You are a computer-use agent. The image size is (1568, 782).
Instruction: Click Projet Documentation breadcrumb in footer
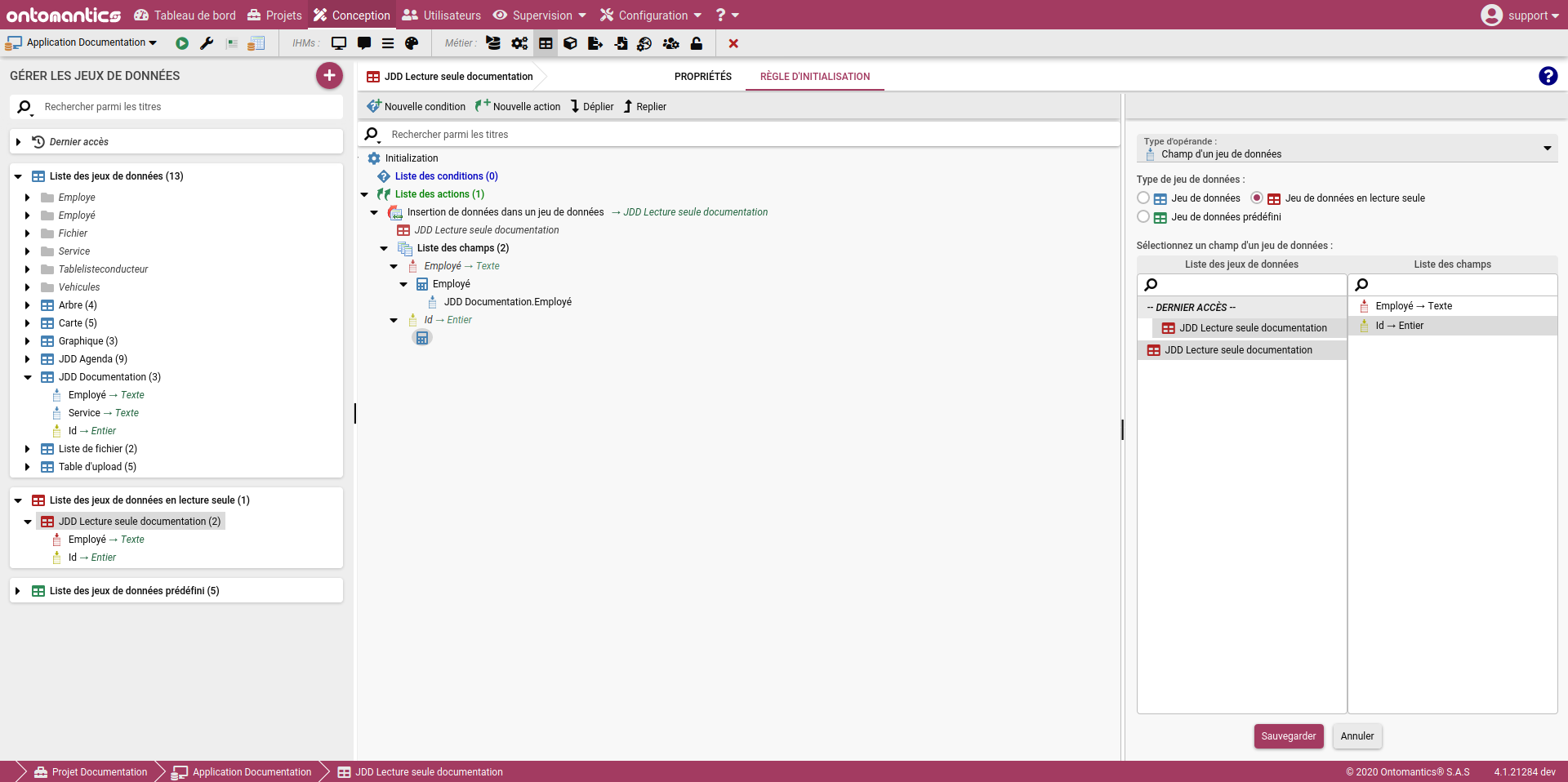[x=91, y=772]
